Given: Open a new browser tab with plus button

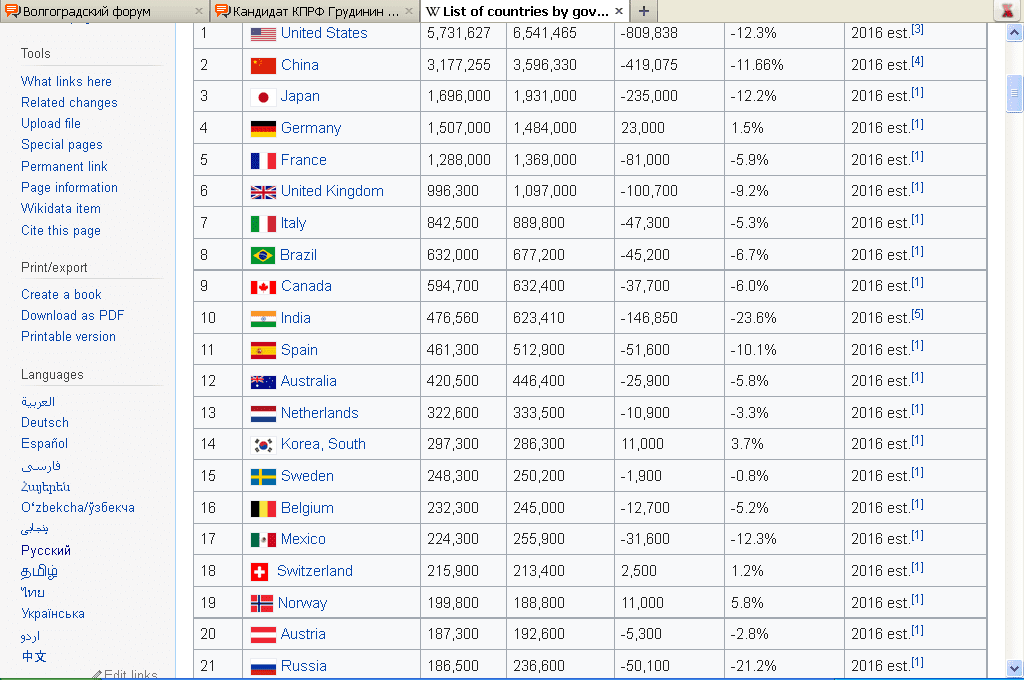Looking at the screenshot, I should point(643,11).
